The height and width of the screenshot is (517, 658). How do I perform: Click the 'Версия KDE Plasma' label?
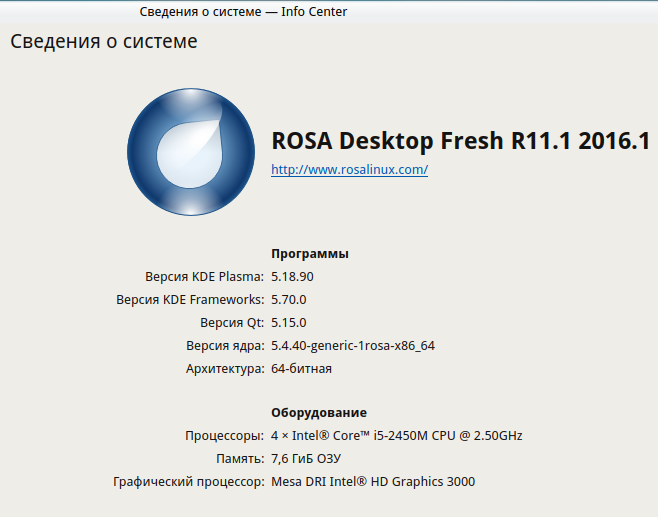[205, 277]
